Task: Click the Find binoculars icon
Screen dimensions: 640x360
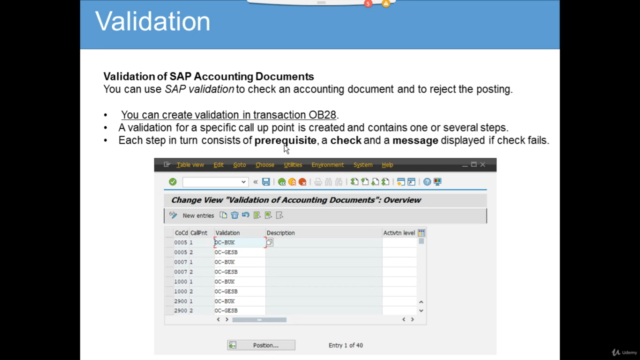Action: (x=328, y=182)
